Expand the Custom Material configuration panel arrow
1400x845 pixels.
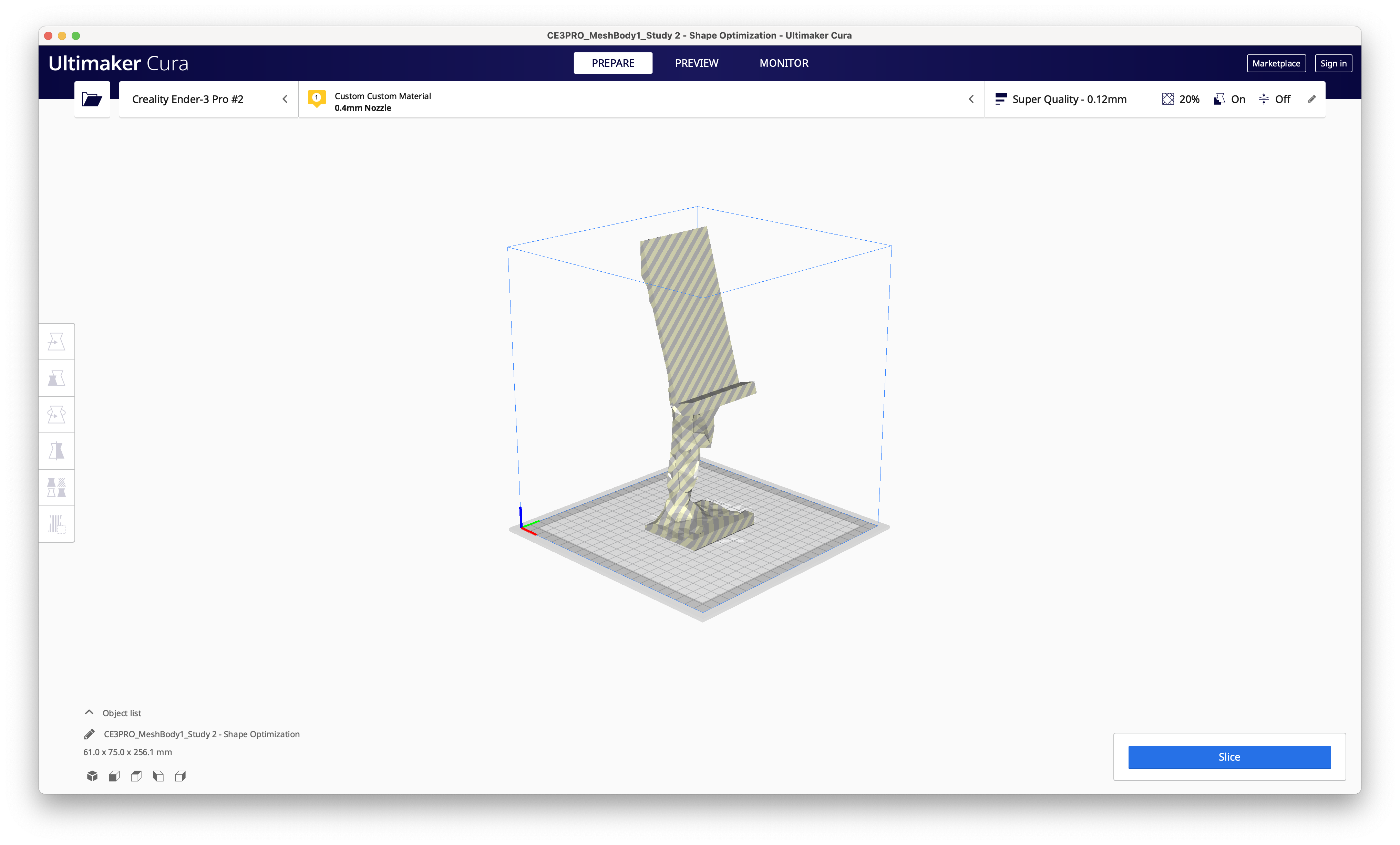[971, 100]
